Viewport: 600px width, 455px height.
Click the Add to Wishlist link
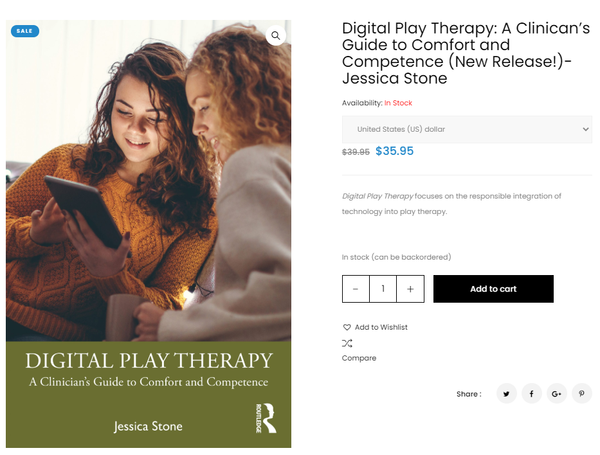(381, 327)
